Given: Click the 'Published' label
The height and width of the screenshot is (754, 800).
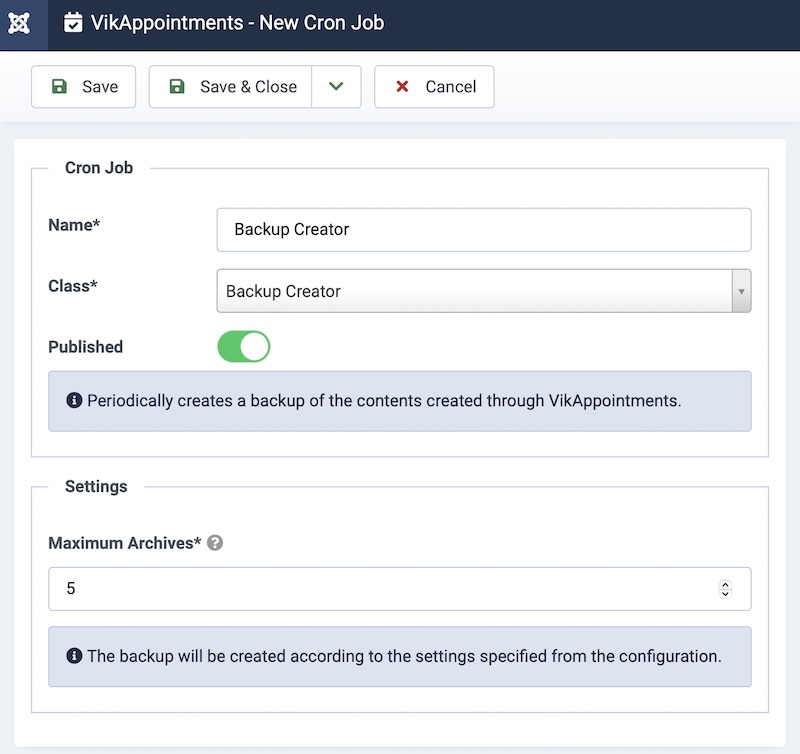Looking at the screenshot, I should click(86, 347).
